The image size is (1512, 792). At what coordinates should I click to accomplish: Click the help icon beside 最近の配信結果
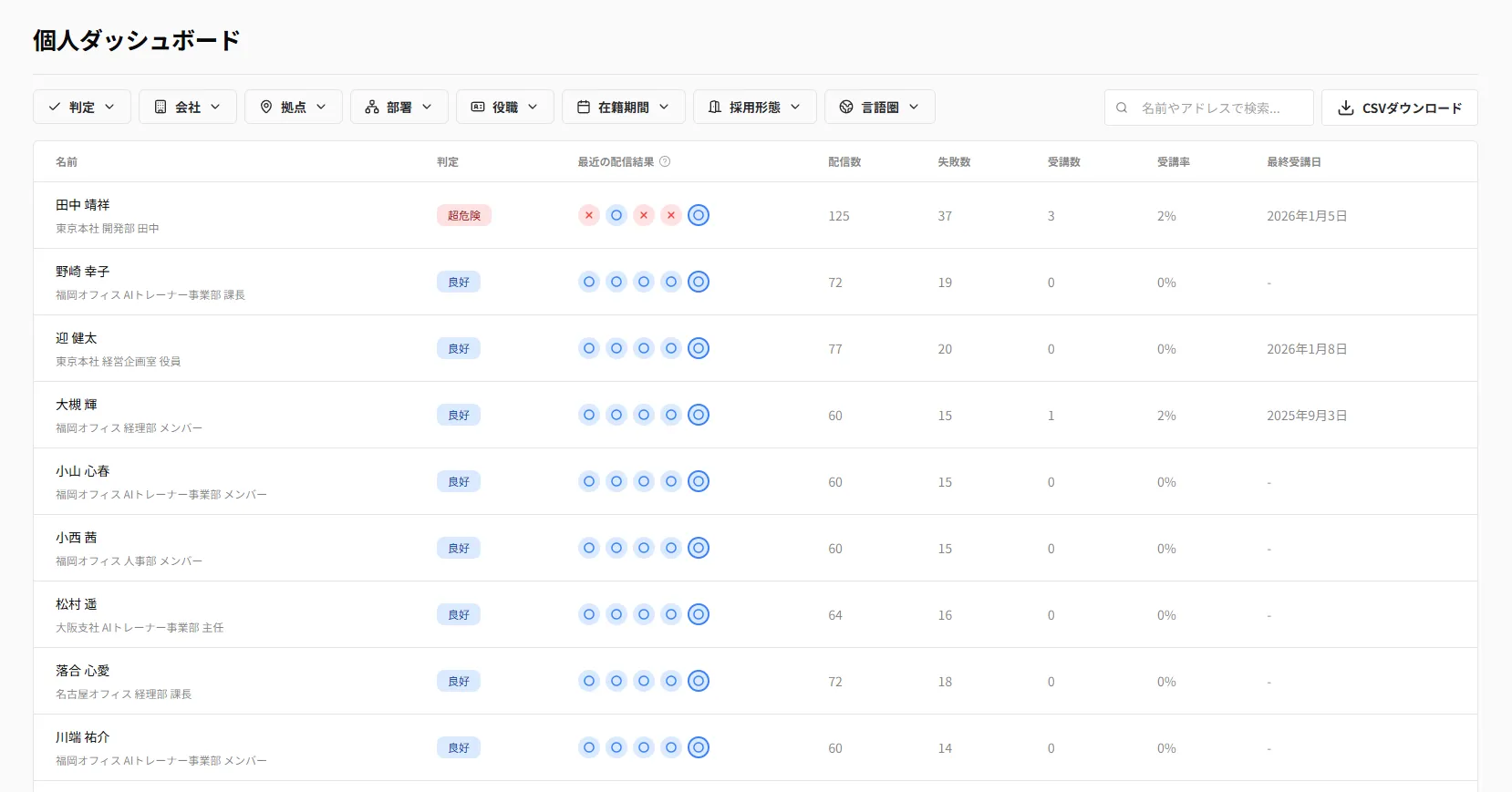tap(665, 161)
